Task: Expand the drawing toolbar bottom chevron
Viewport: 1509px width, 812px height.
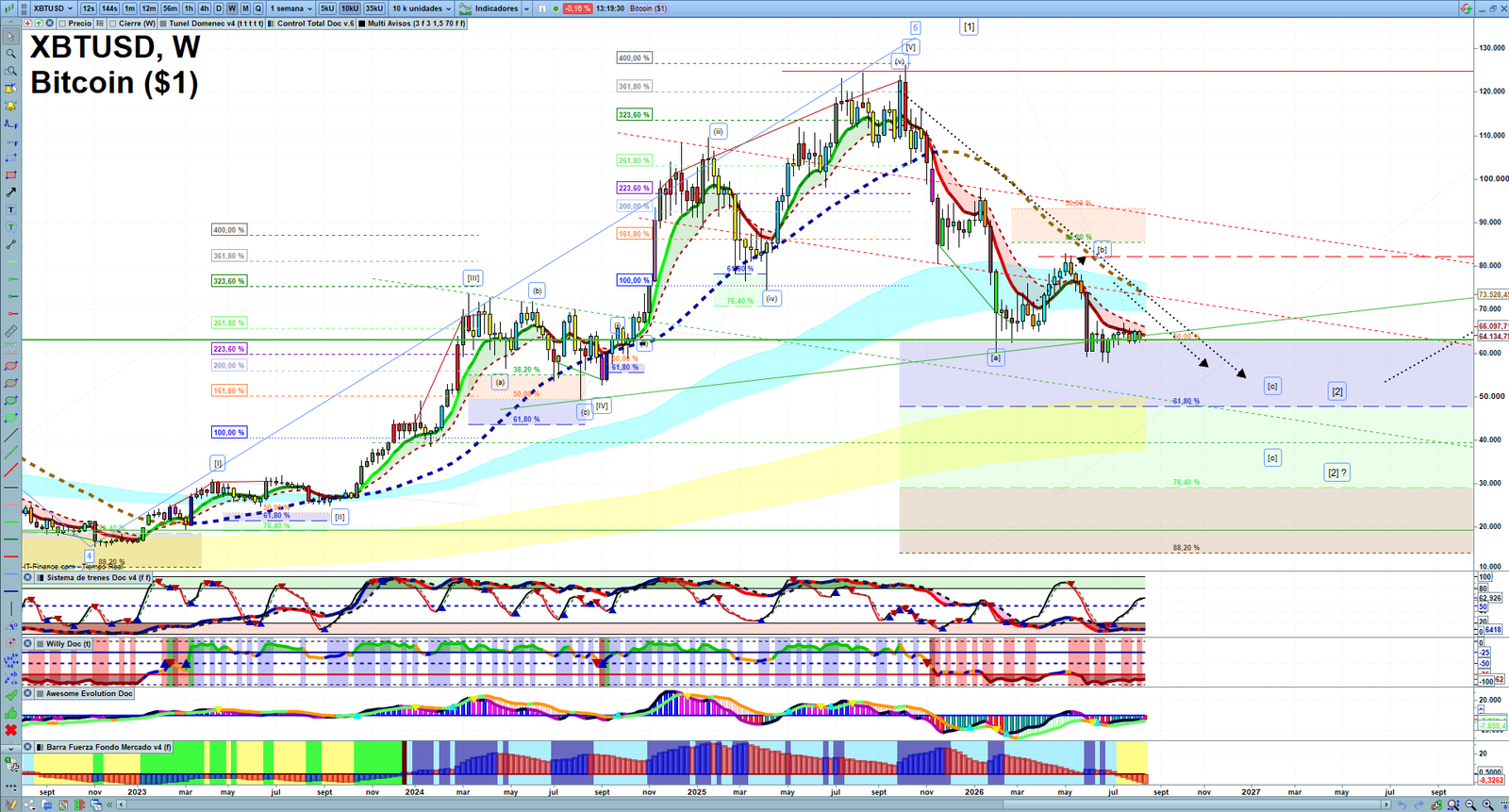Action: point(11,748)
